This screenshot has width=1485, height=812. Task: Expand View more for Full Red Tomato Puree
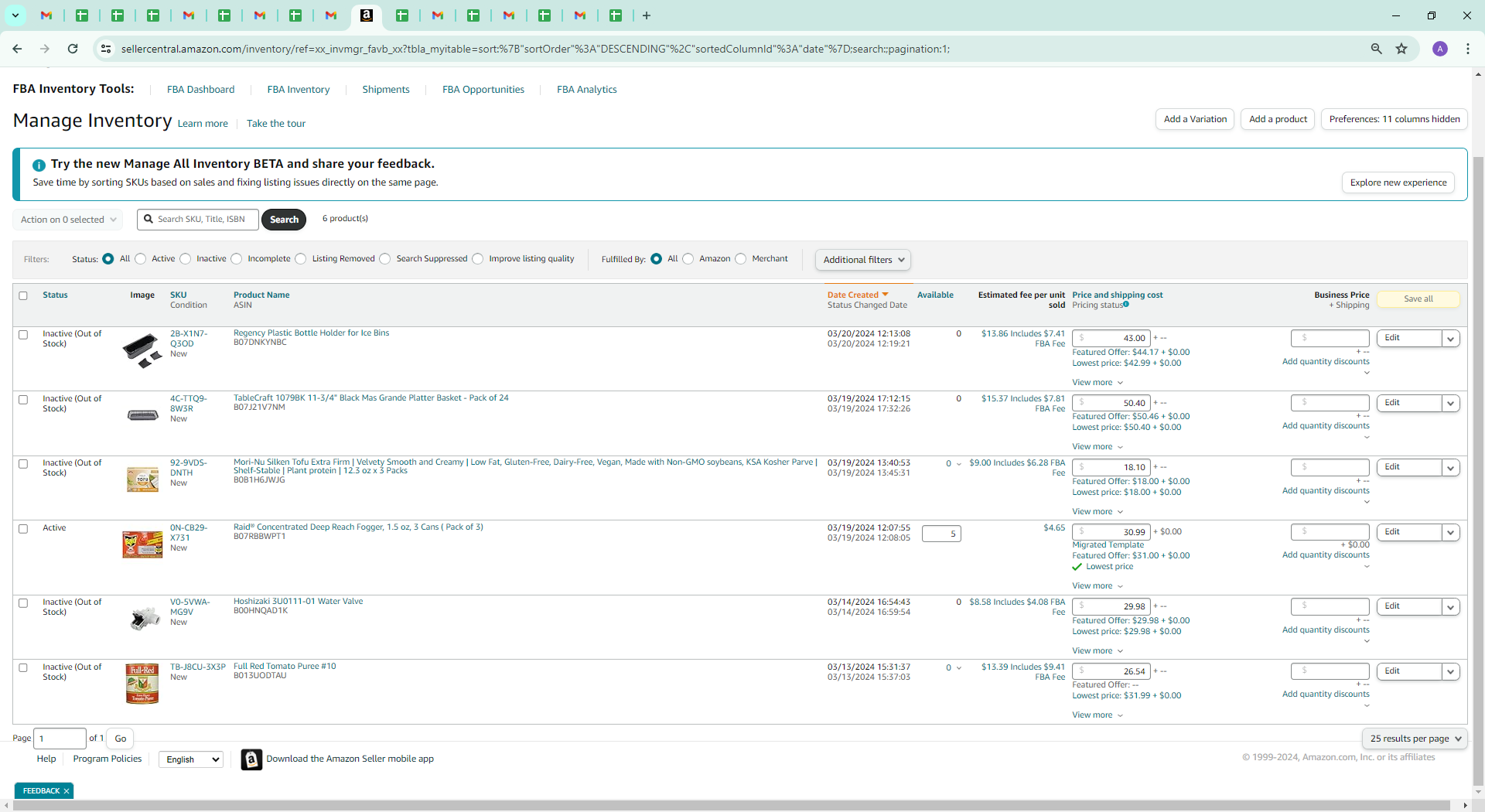click(x=1098, y=715)
